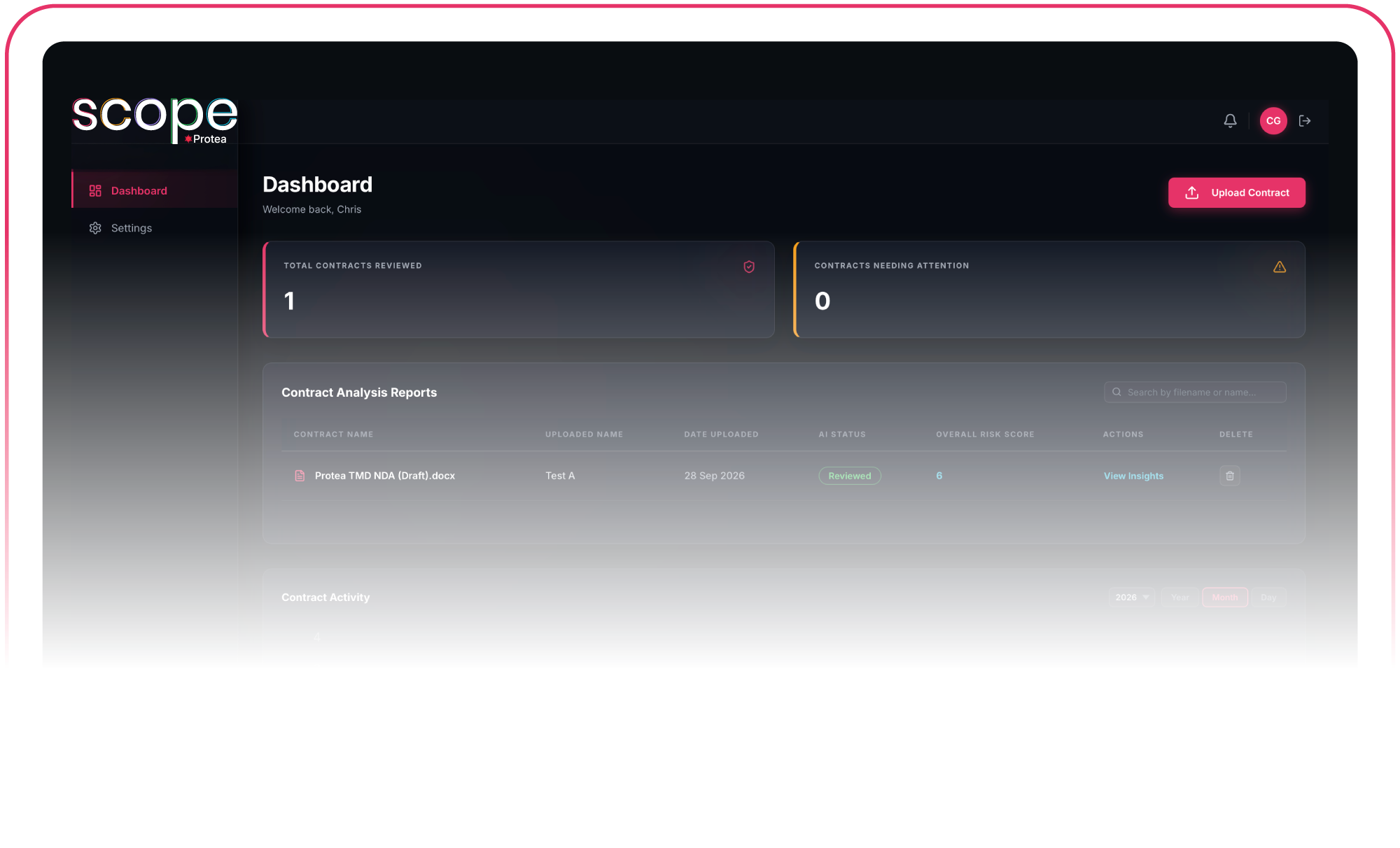Open the notifications bell
Viewport: 1400px width, 848px height.
pyautogui.click(x=1230, y=121)
